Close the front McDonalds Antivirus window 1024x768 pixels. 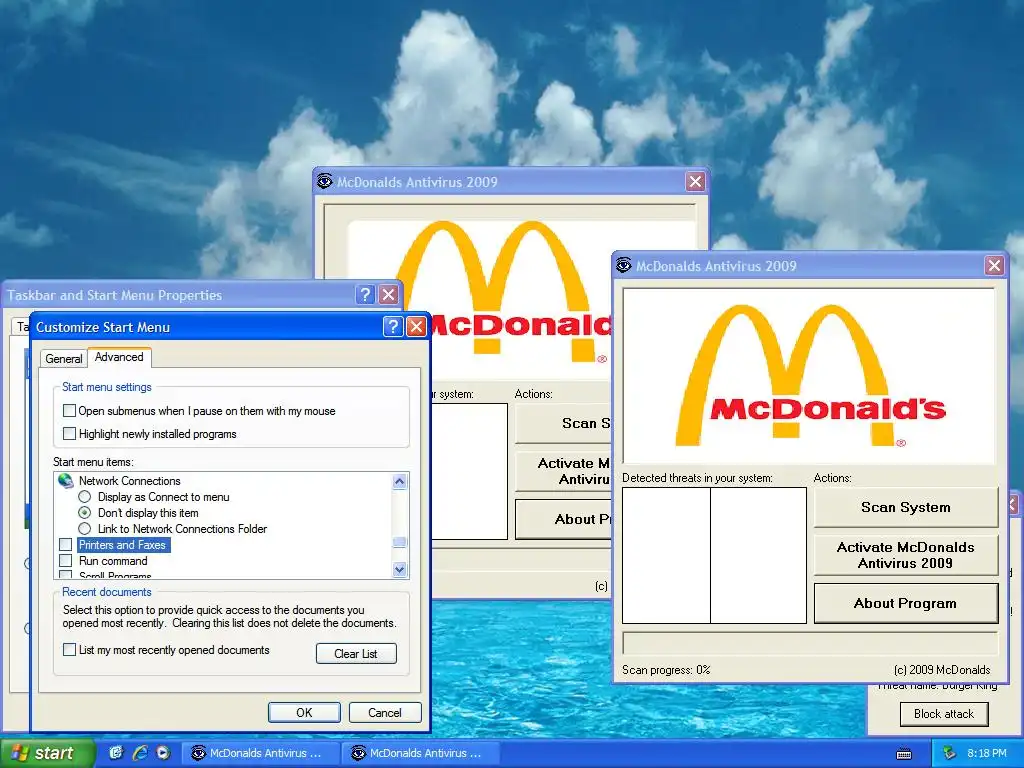point(994,265)
